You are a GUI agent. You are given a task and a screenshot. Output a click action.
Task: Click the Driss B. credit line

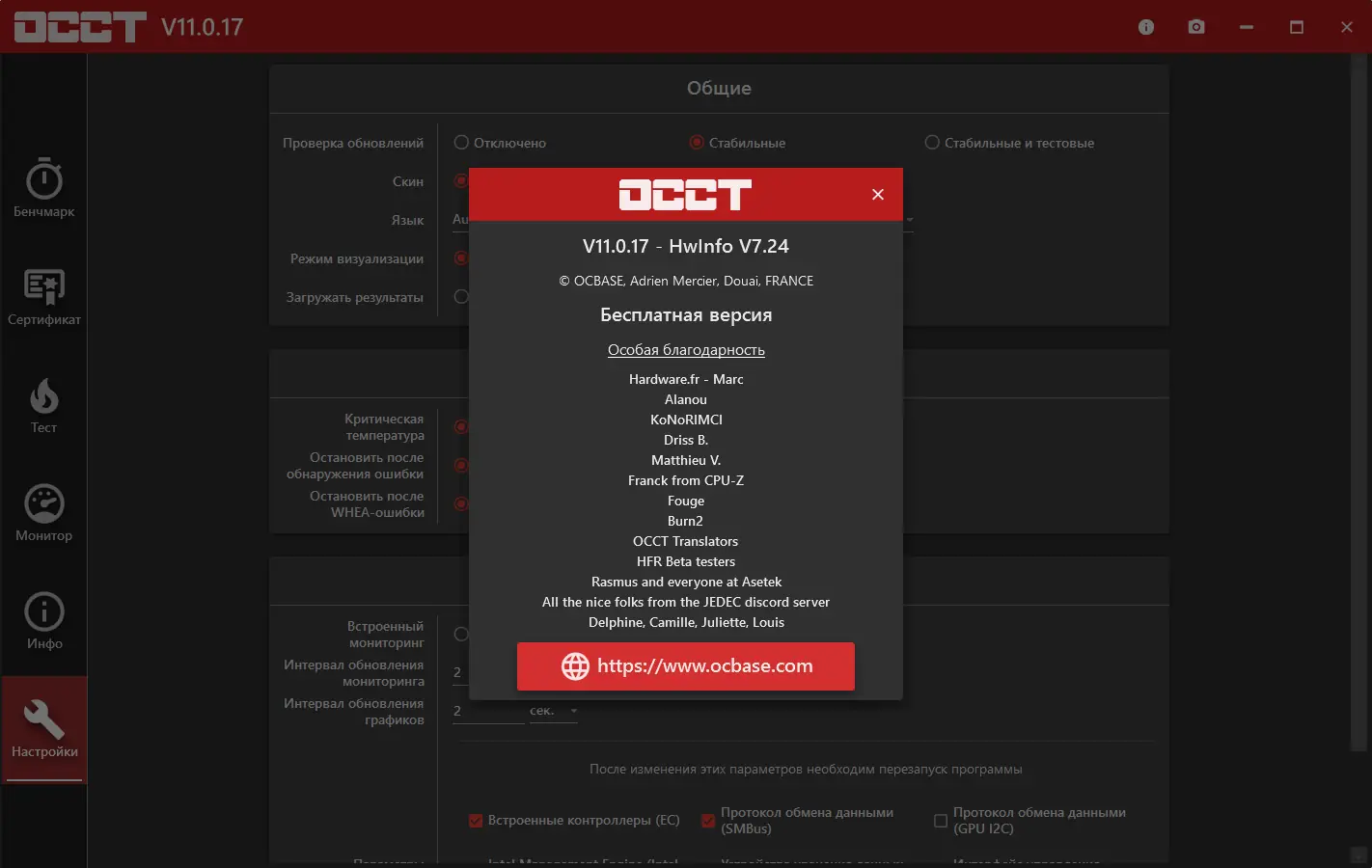(686, 440)
